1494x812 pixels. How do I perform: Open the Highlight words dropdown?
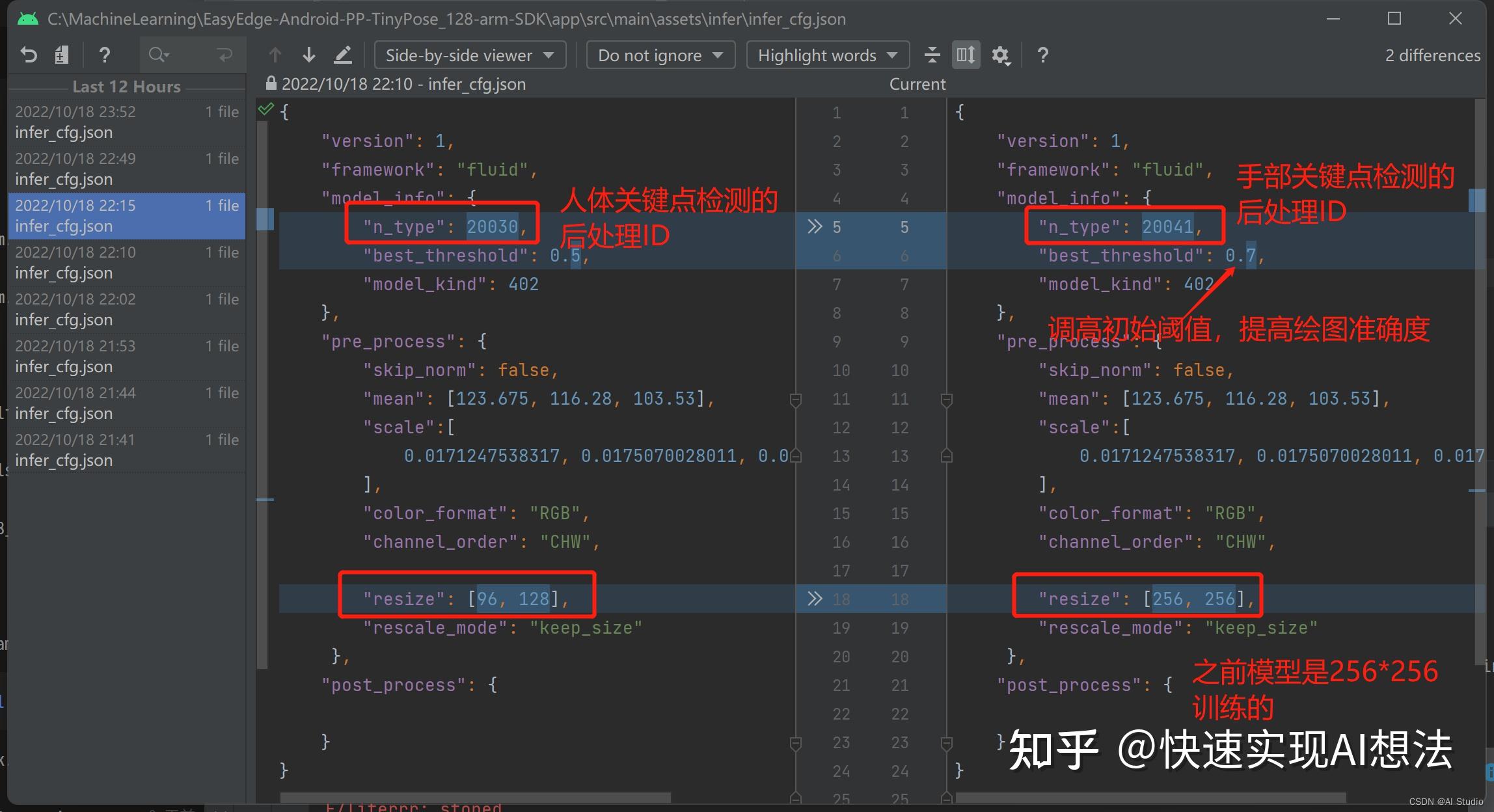[828, 55]
